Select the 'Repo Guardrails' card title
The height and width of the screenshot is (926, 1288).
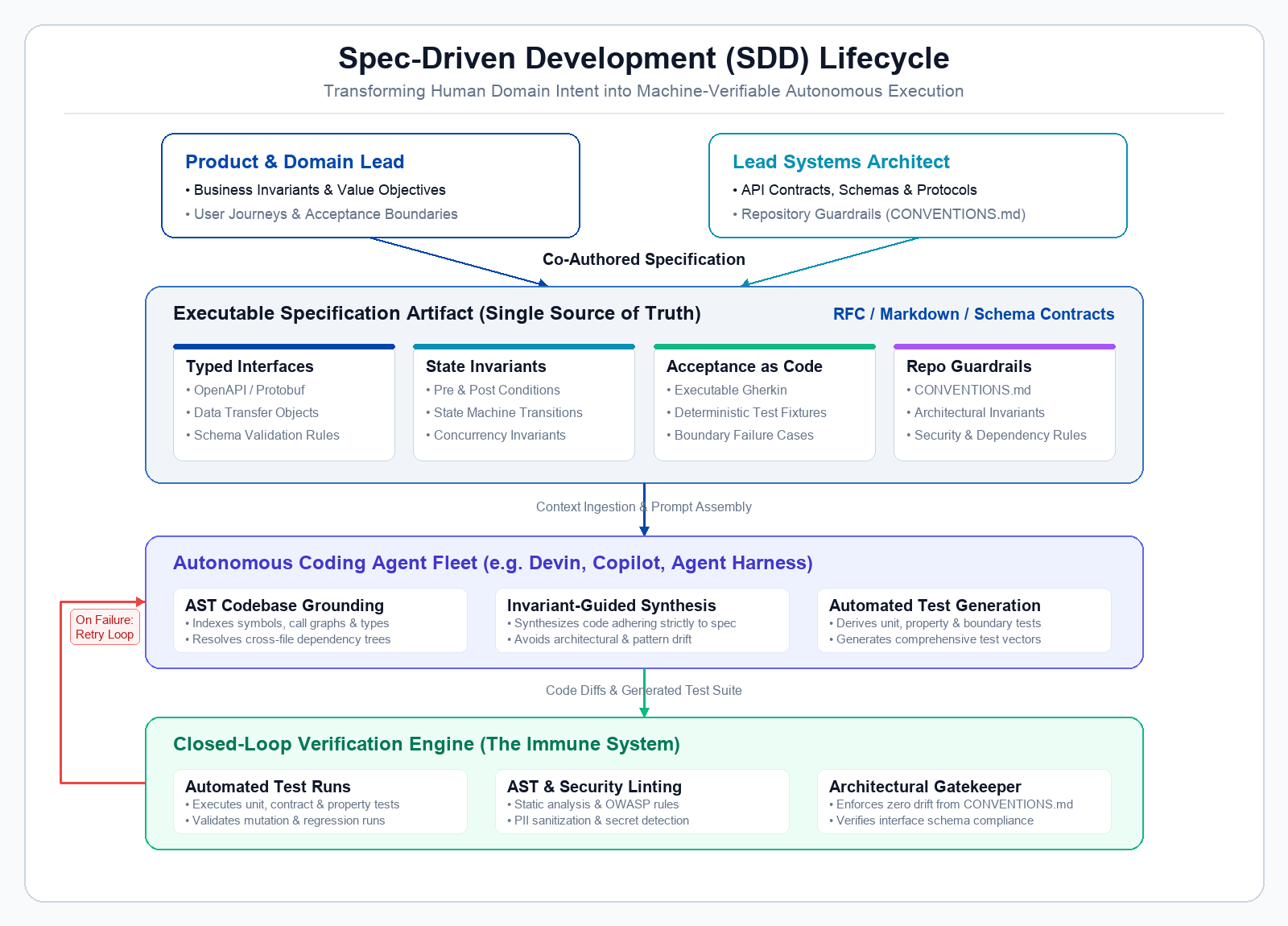(969, 366)
